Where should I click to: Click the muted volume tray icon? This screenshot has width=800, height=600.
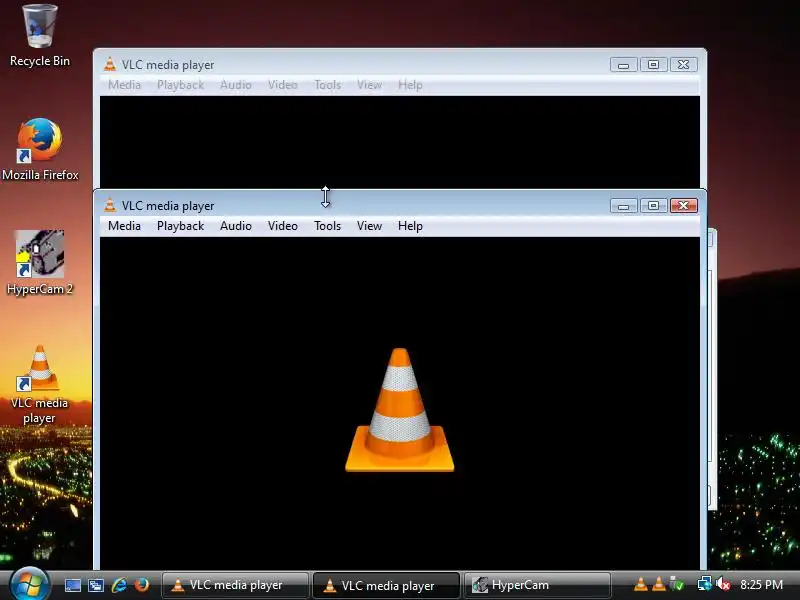click(x=723, y=584)
